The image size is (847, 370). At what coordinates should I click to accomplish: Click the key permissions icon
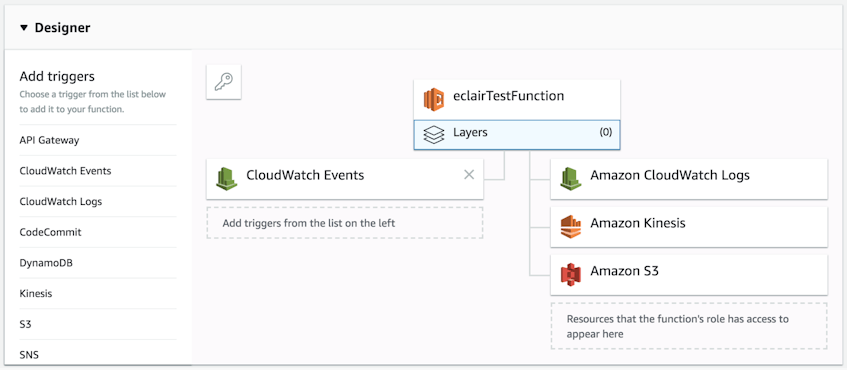224,82
